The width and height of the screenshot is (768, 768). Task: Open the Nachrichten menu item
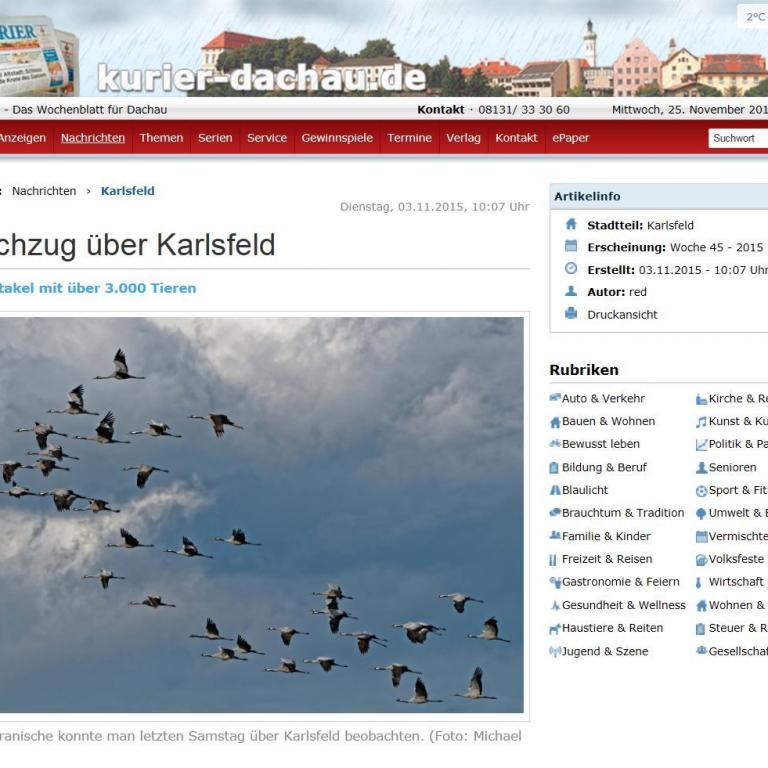coord(93,138)
